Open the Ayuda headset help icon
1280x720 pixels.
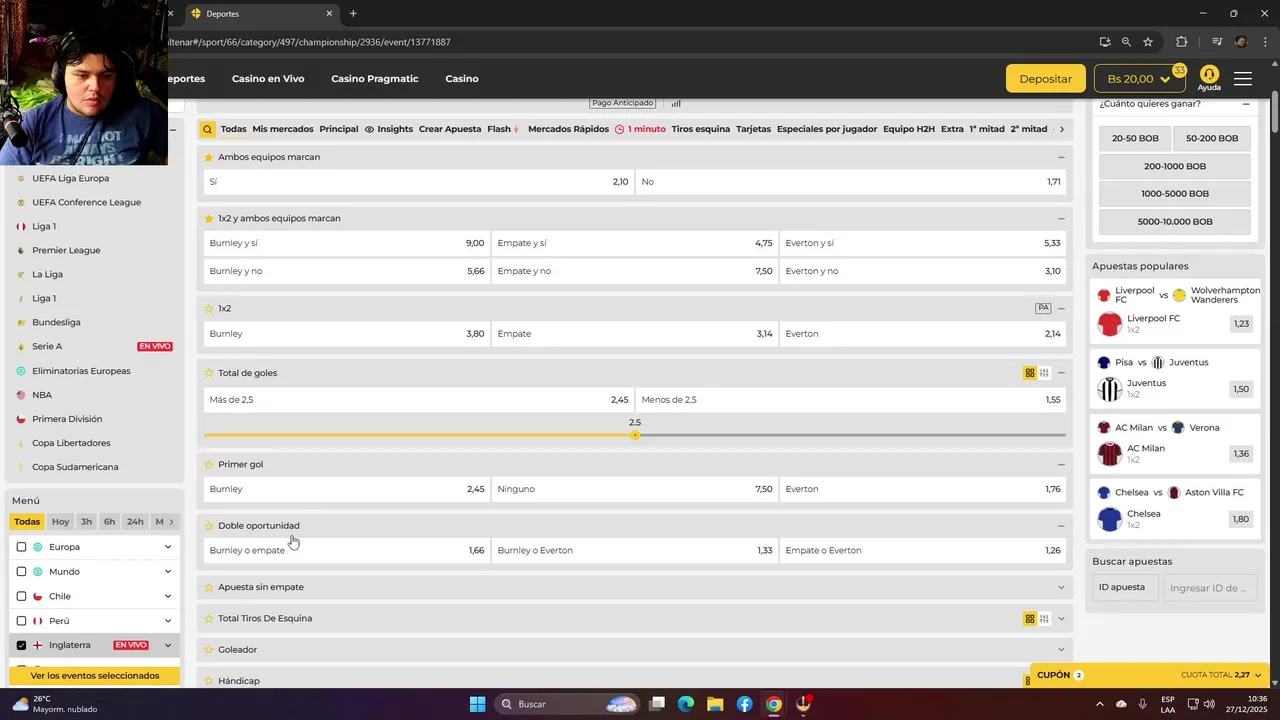pos(1209,78)
